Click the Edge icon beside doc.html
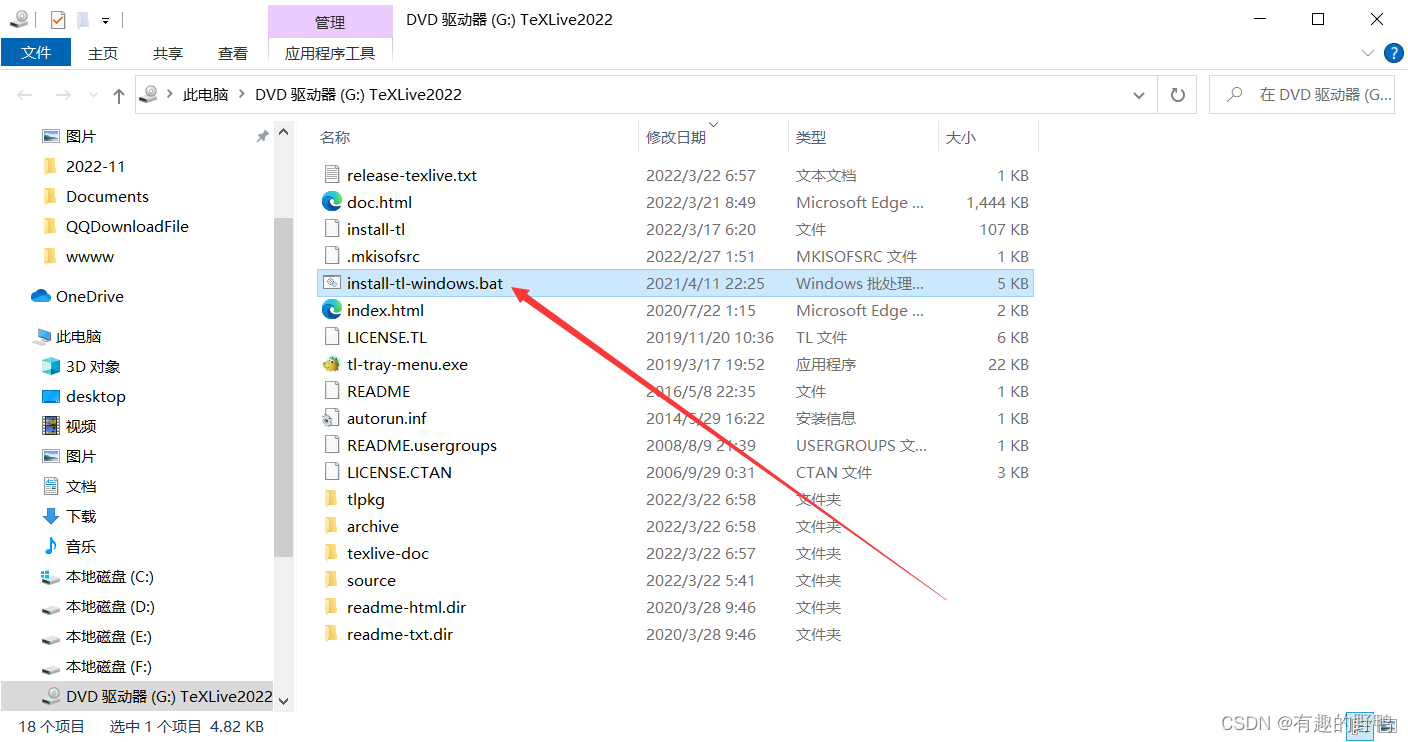 pyautogui.click(x=332, y=202)
